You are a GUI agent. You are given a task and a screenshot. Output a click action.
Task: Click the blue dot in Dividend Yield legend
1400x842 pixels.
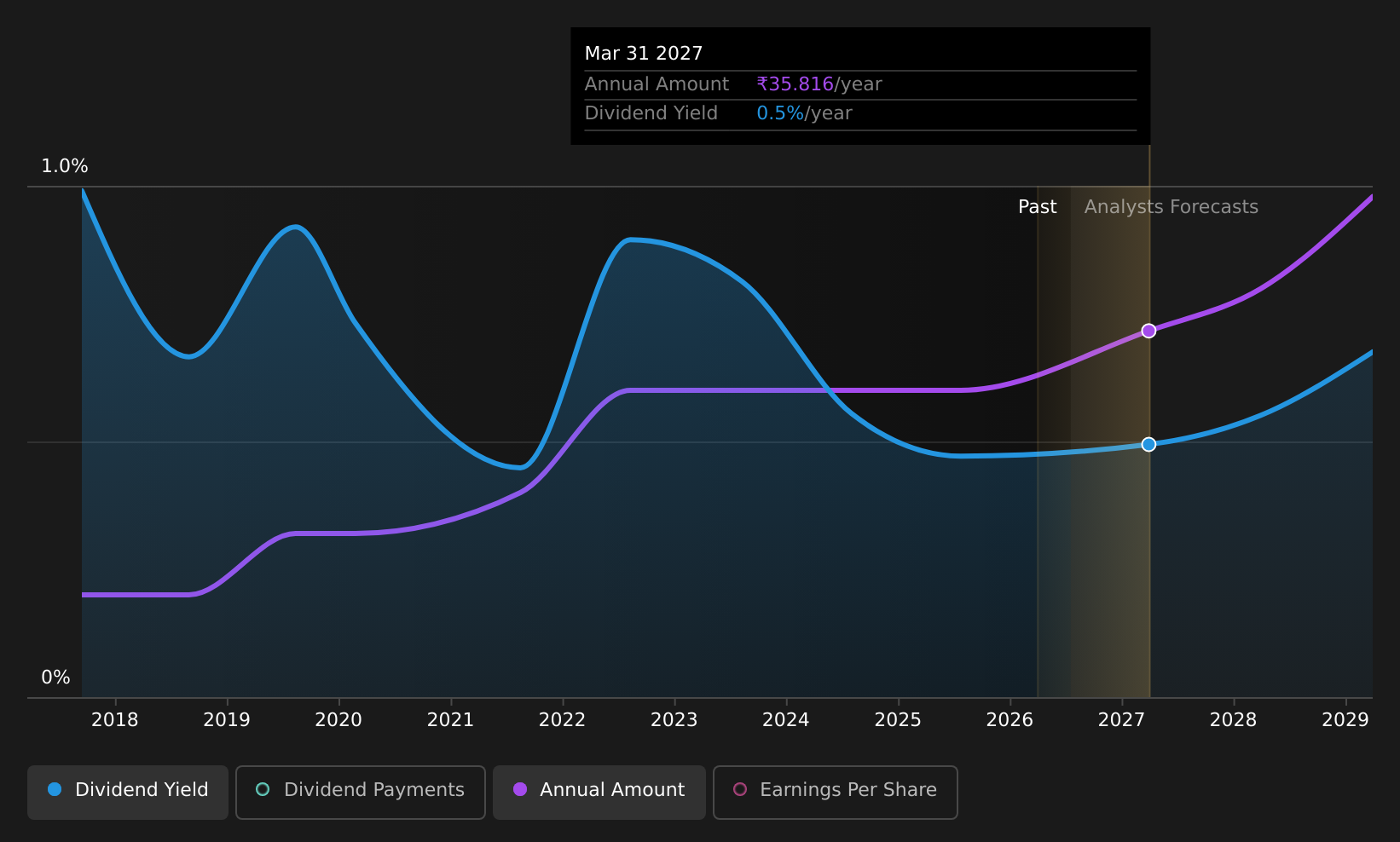point(55,789)
